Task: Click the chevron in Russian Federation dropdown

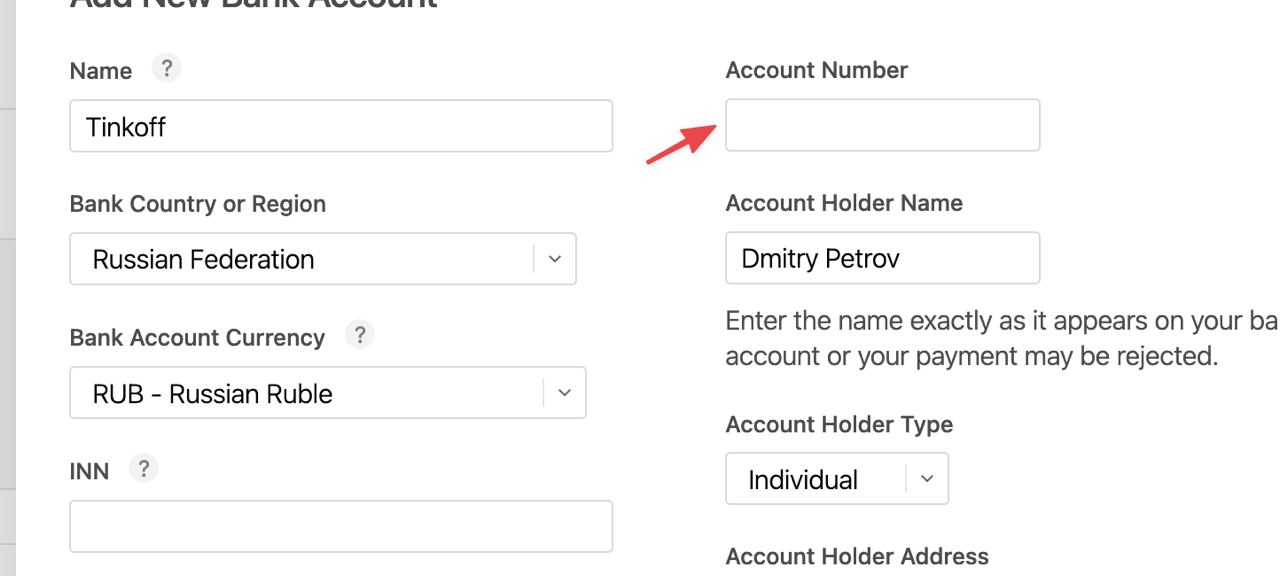Action: pyautogui.click(x=555, y=259)
